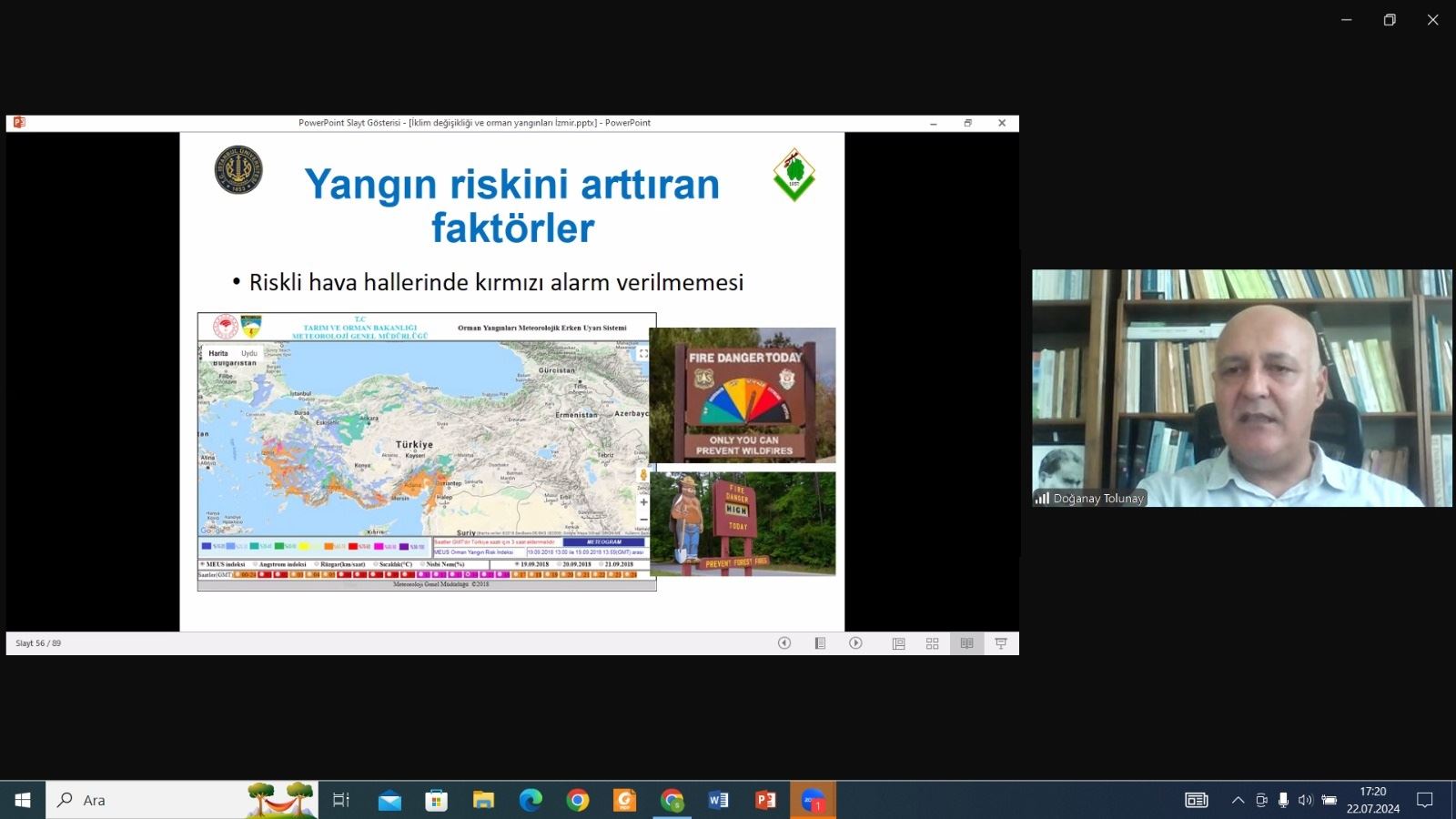Screen dimensions: 1456x819
Task: Open PowerPoint from the Windows taskbar
Action: (x=765, y=800)
